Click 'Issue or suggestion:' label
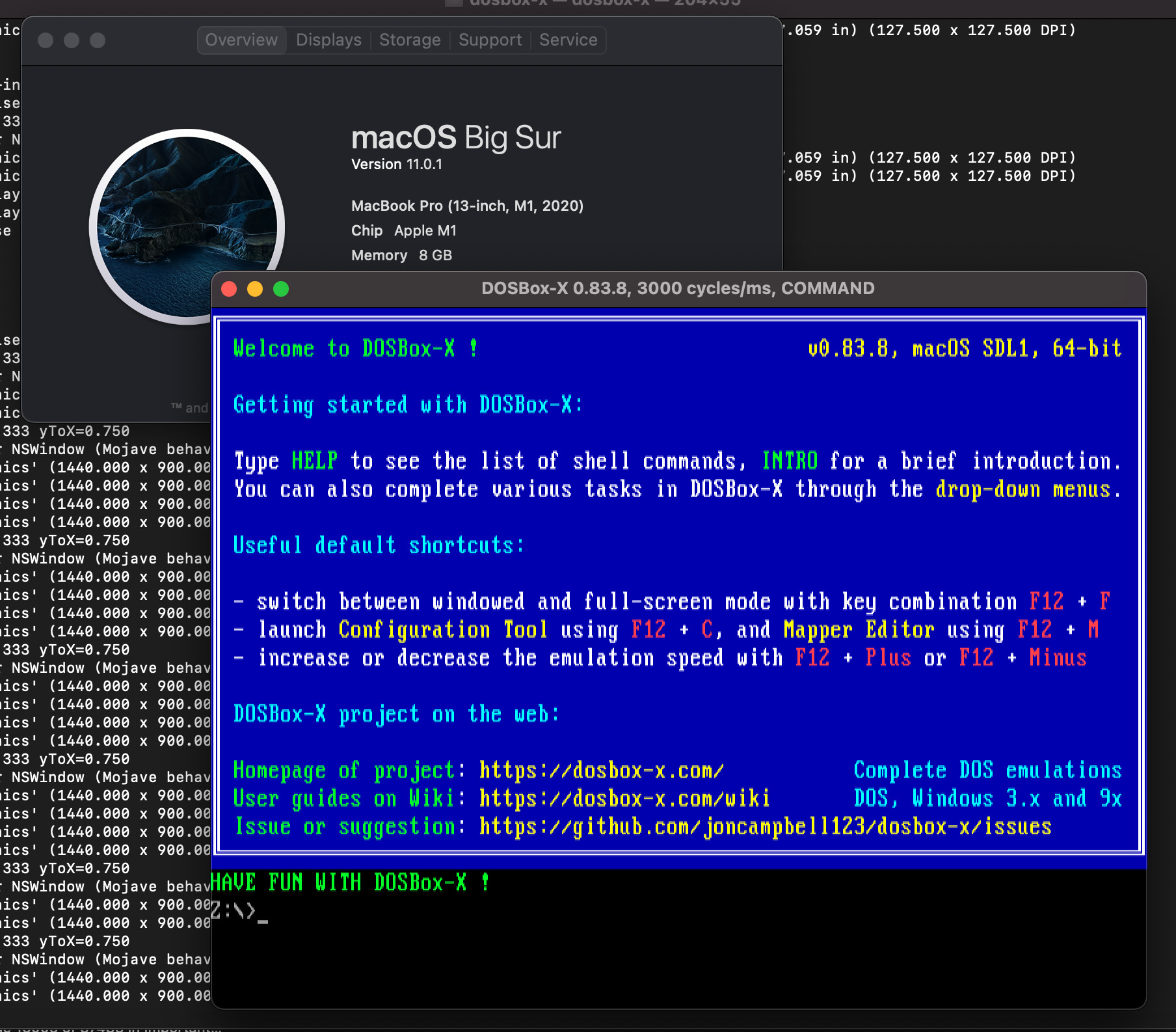 pos(350,827)
